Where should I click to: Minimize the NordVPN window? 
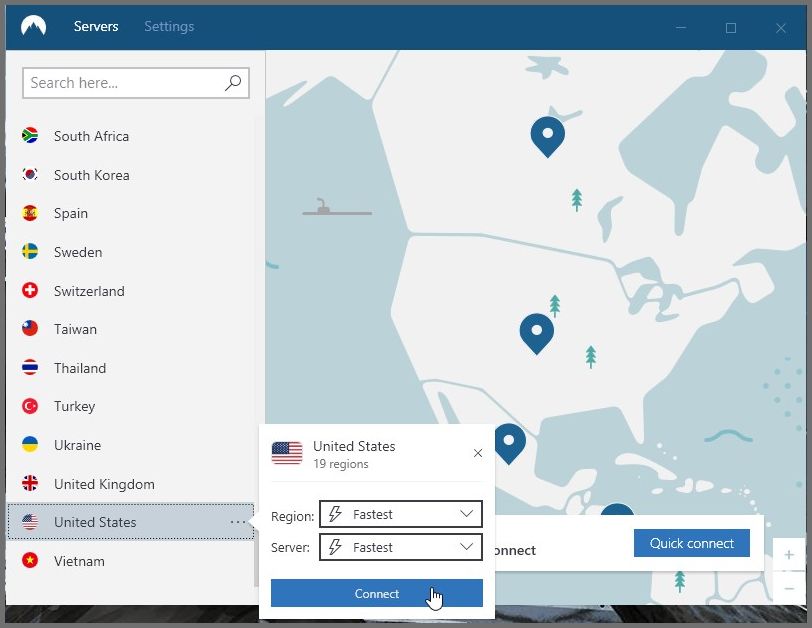pos(681,27)
